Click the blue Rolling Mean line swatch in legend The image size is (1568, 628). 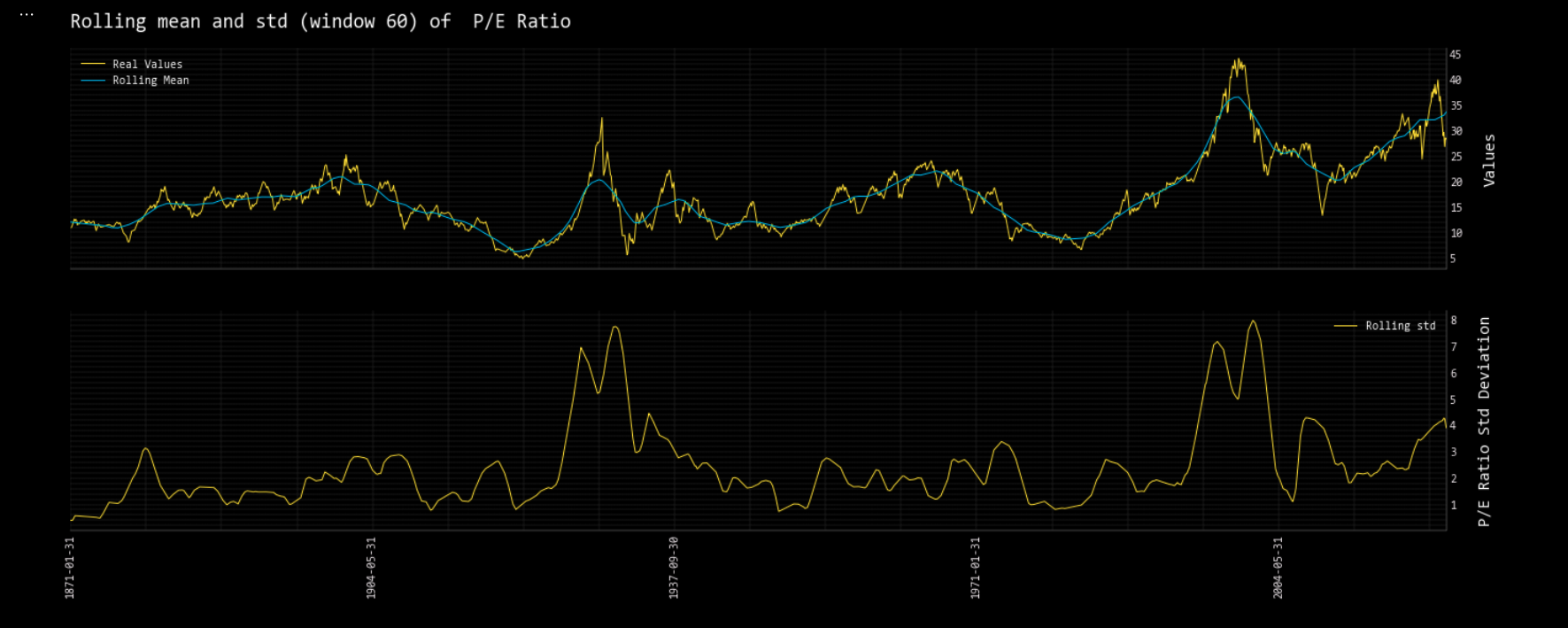[93, 80]
